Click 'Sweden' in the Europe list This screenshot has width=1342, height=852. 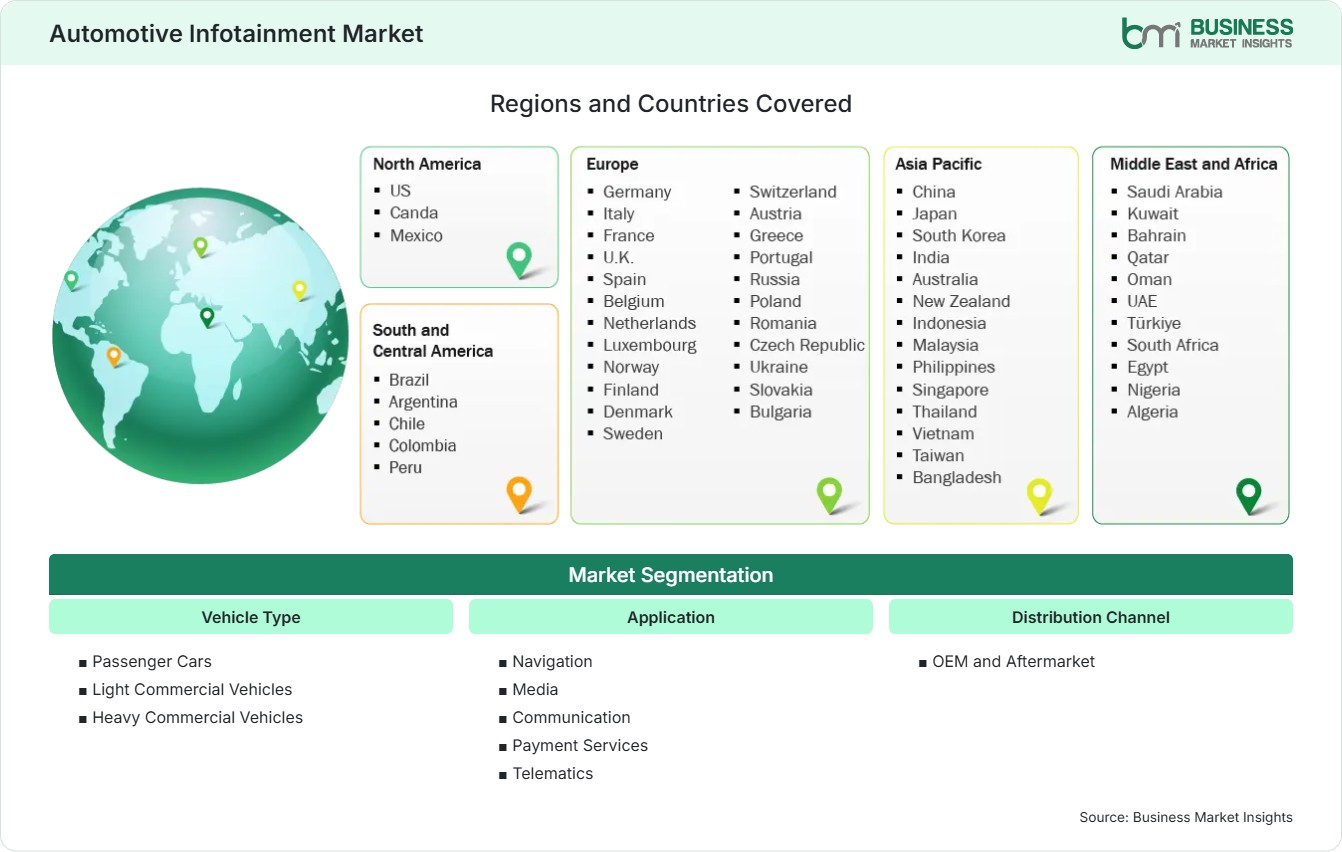tap(633, 434)
